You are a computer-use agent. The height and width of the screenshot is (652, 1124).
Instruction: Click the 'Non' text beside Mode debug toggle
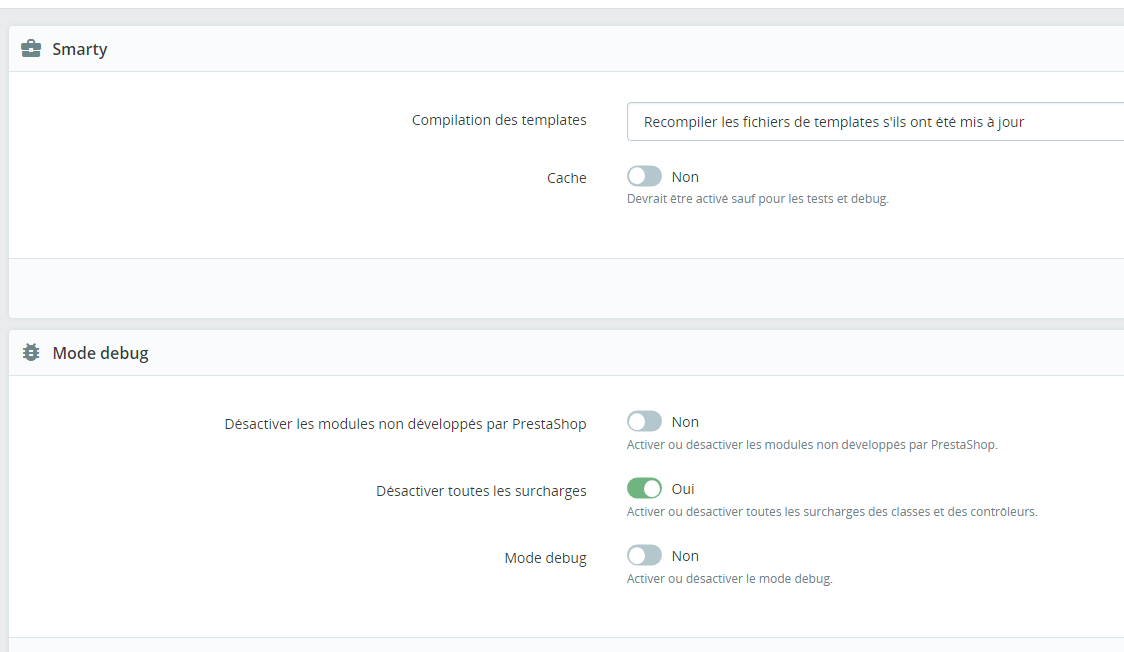pos(685,556)
